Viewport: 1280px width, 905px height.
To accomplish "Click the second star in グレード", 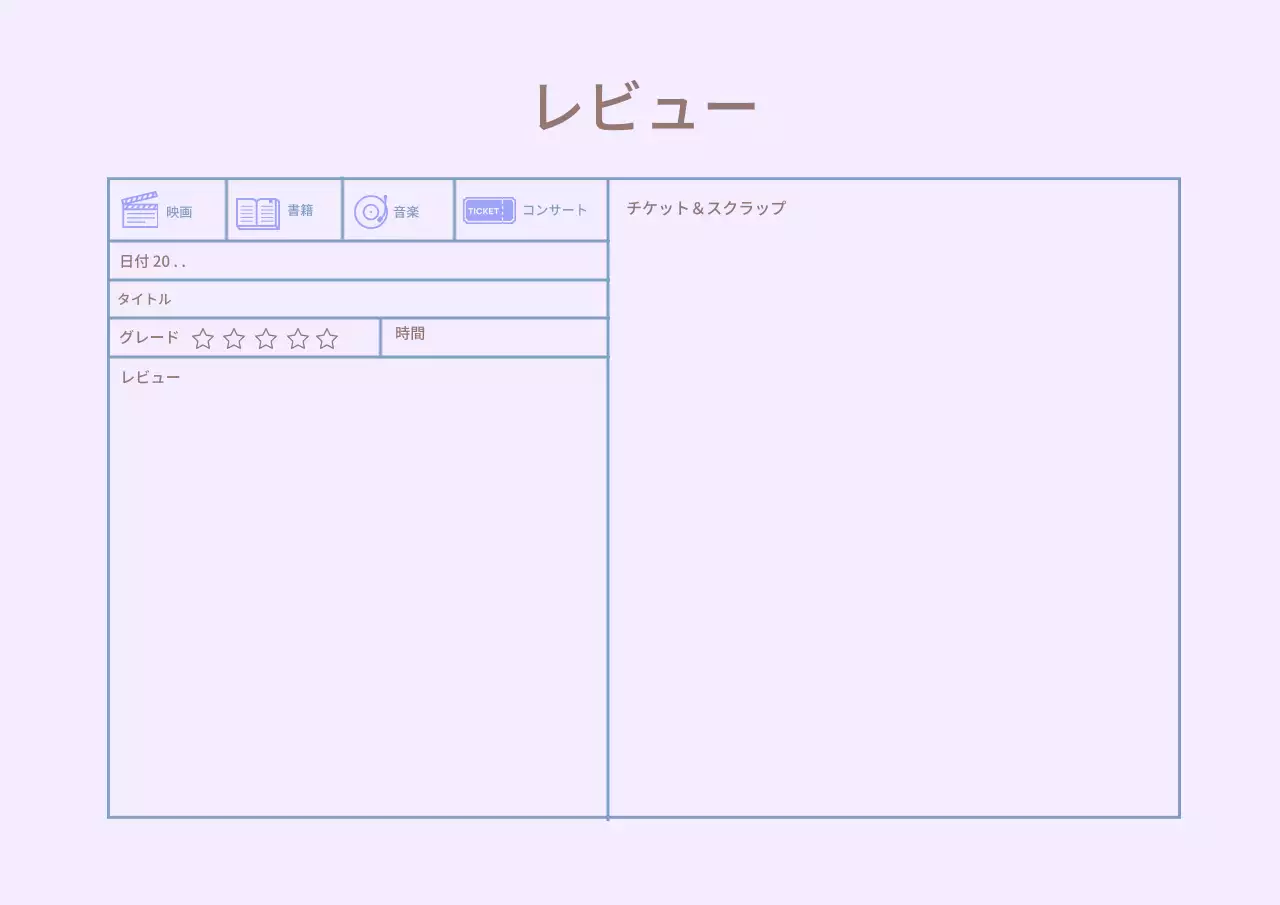I will click(233, 339).
